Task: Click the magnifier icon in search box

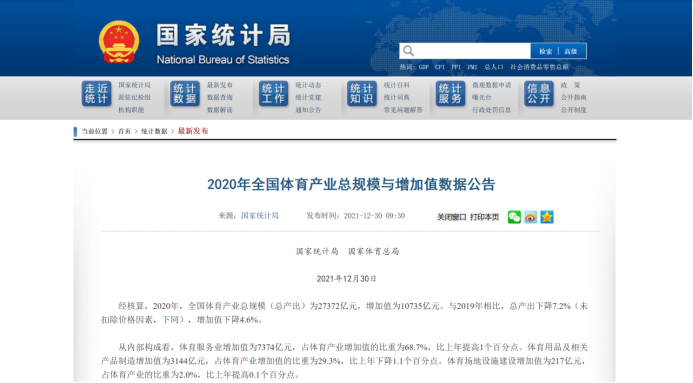Action: [x=408, y=51]
